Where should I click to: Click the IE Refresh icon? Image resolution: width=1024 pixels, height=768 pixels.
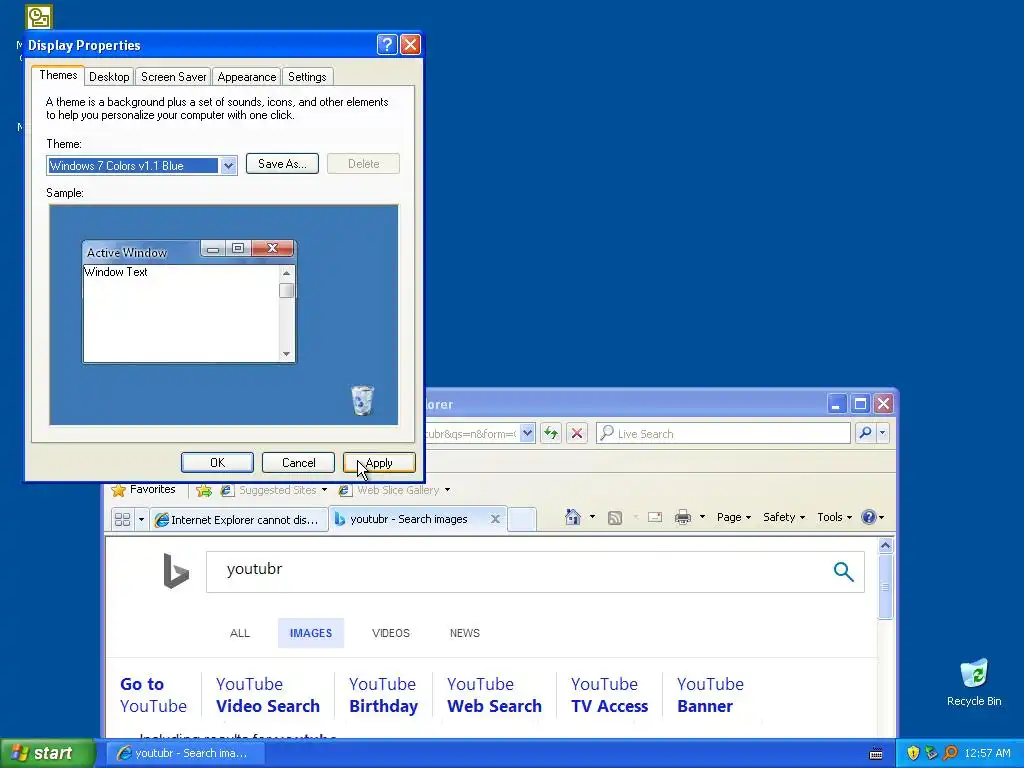click(x=551, y=433)
